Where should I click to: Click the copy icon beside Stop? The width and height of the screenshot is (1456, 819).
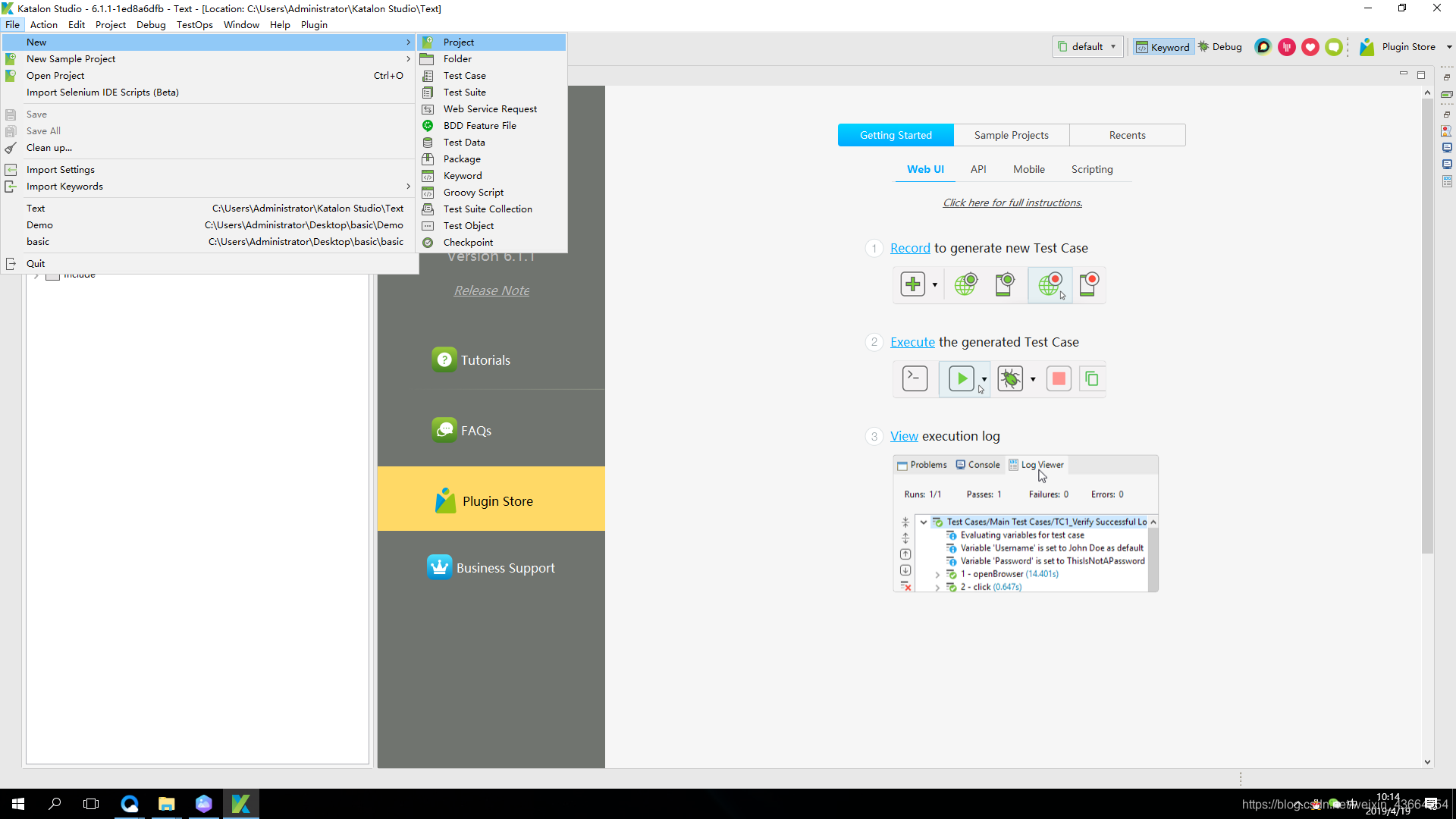1091,378
